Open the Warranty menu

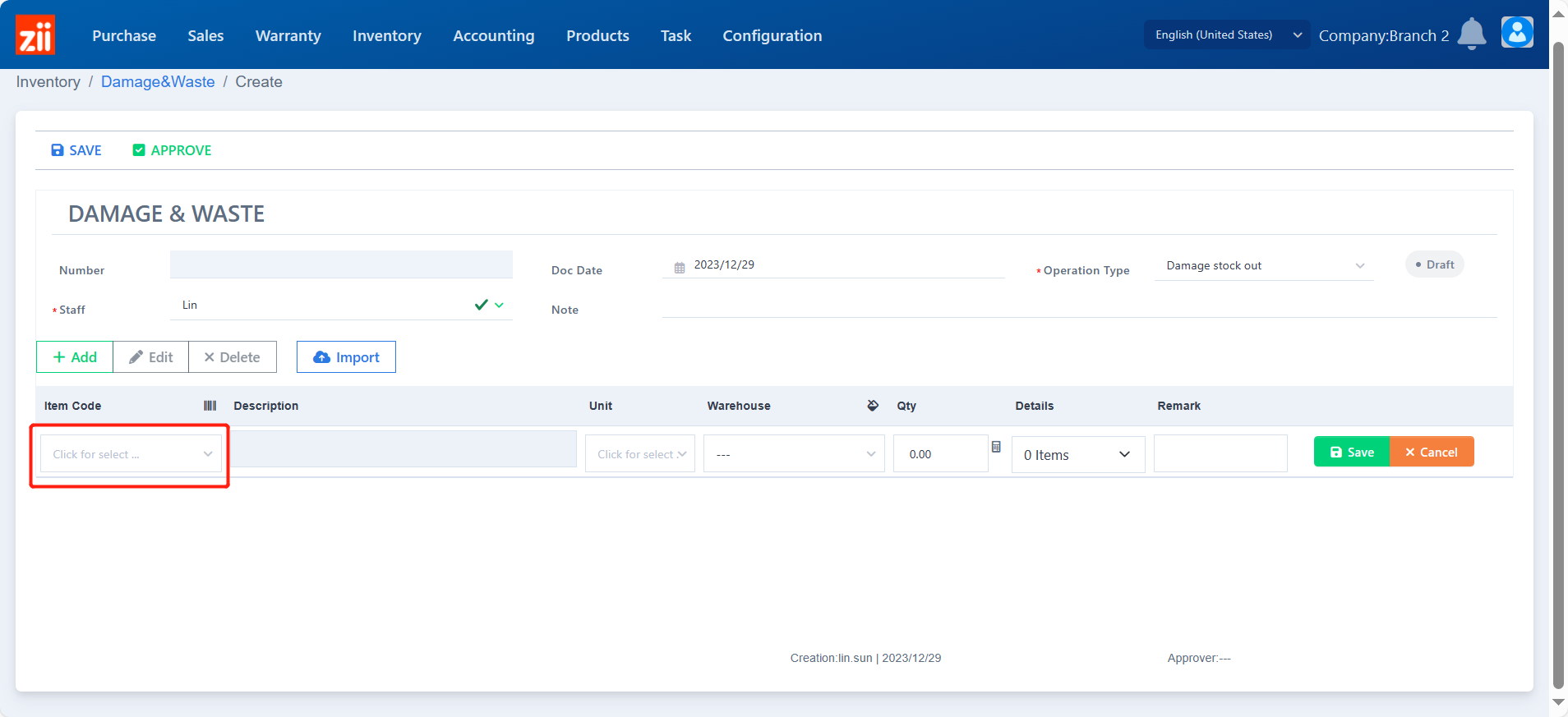click(288, 35)
